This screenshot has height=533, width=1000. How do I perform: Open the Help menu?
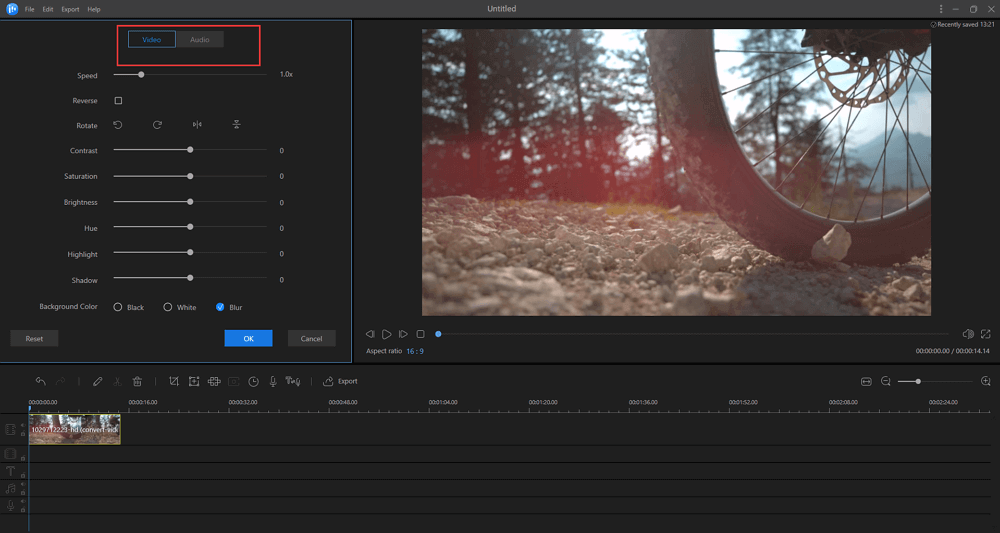pos(94,10)
